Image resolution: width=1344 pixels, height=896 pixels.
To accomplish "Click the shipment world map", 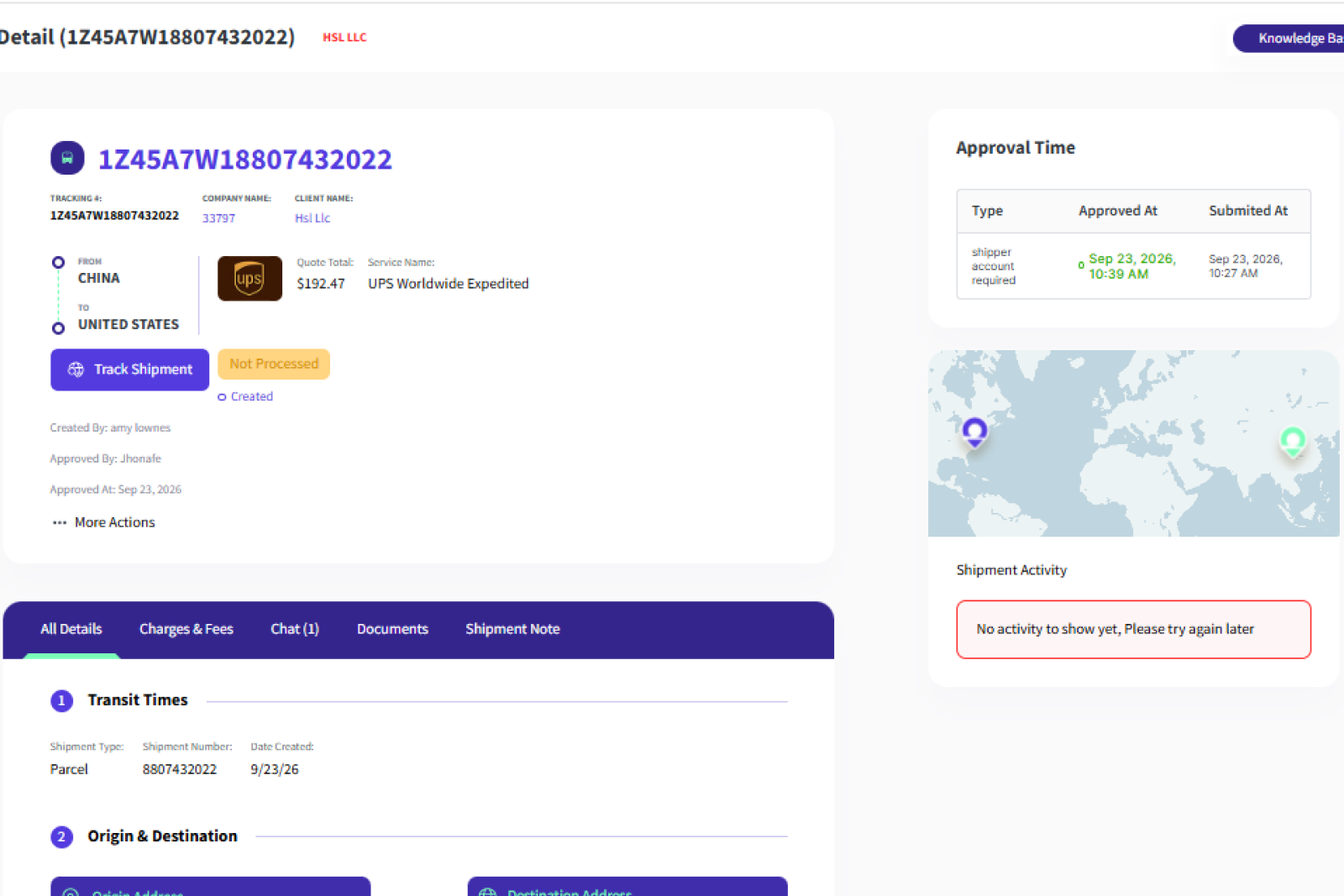I will [x=1133, y=443].
